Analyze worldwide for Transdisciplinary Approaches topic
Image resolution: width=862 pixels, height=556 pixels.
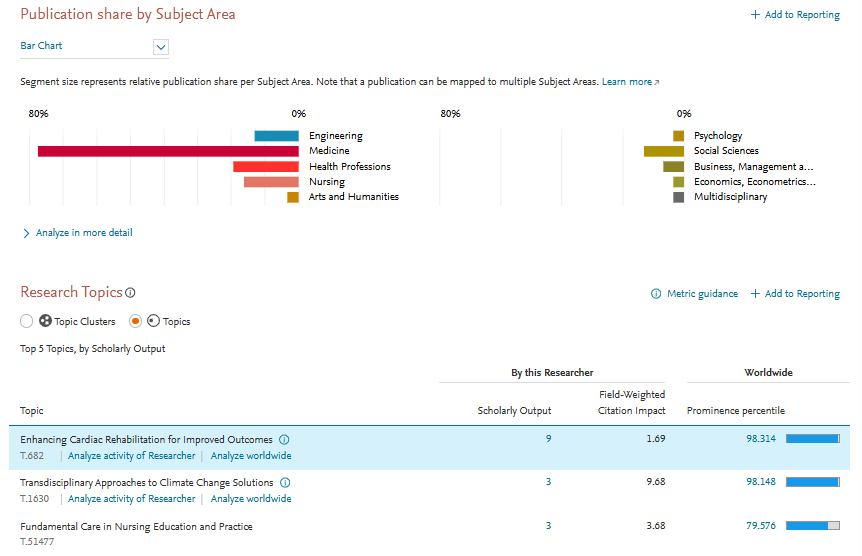[251, 499]
